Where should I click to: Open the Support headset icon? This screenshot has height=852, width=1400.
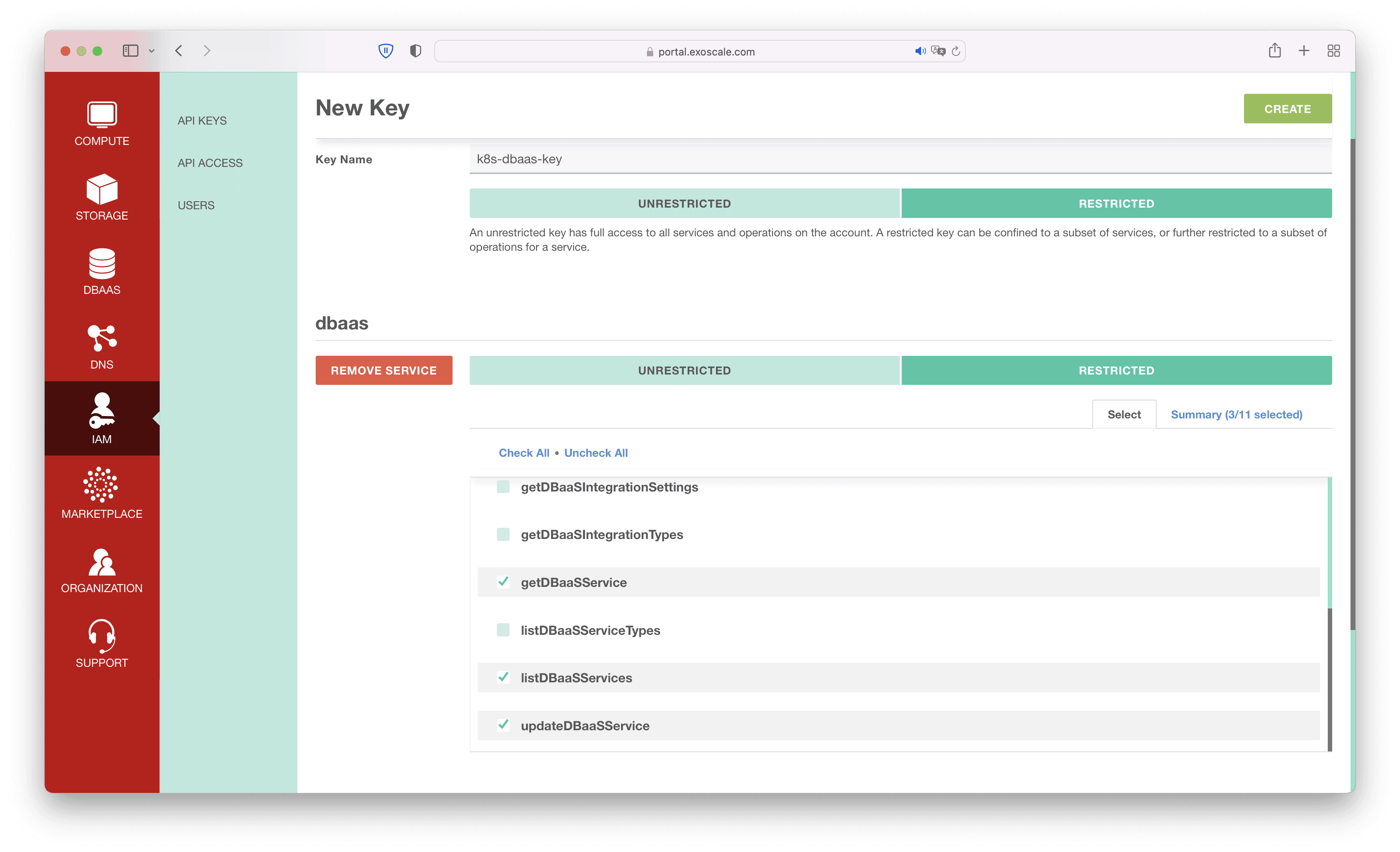(102, 636)
